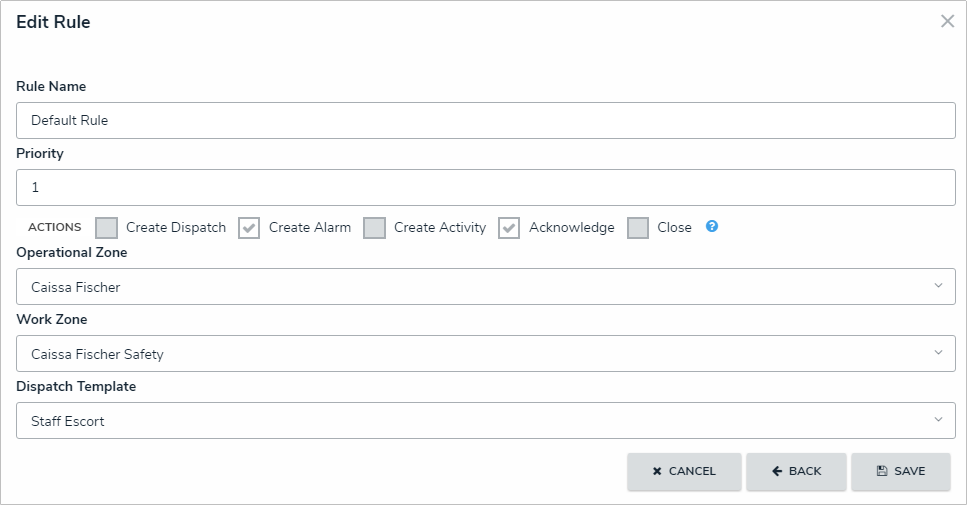967x505 pixels.
Task: Save the rule with Save button
Action: 900,472
